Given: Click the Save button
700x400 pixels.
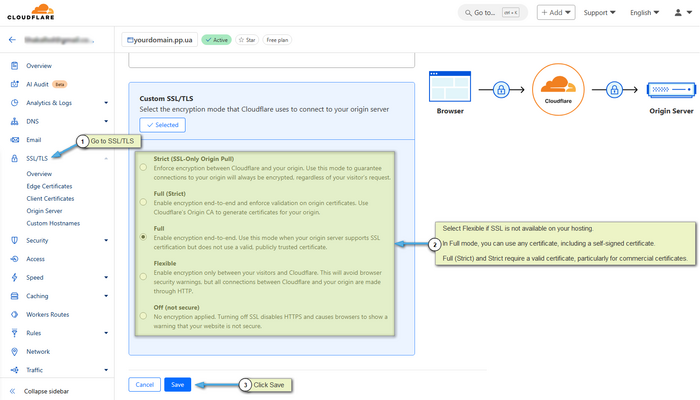Looking at the screenshot, I should click(x=177, y=384).
